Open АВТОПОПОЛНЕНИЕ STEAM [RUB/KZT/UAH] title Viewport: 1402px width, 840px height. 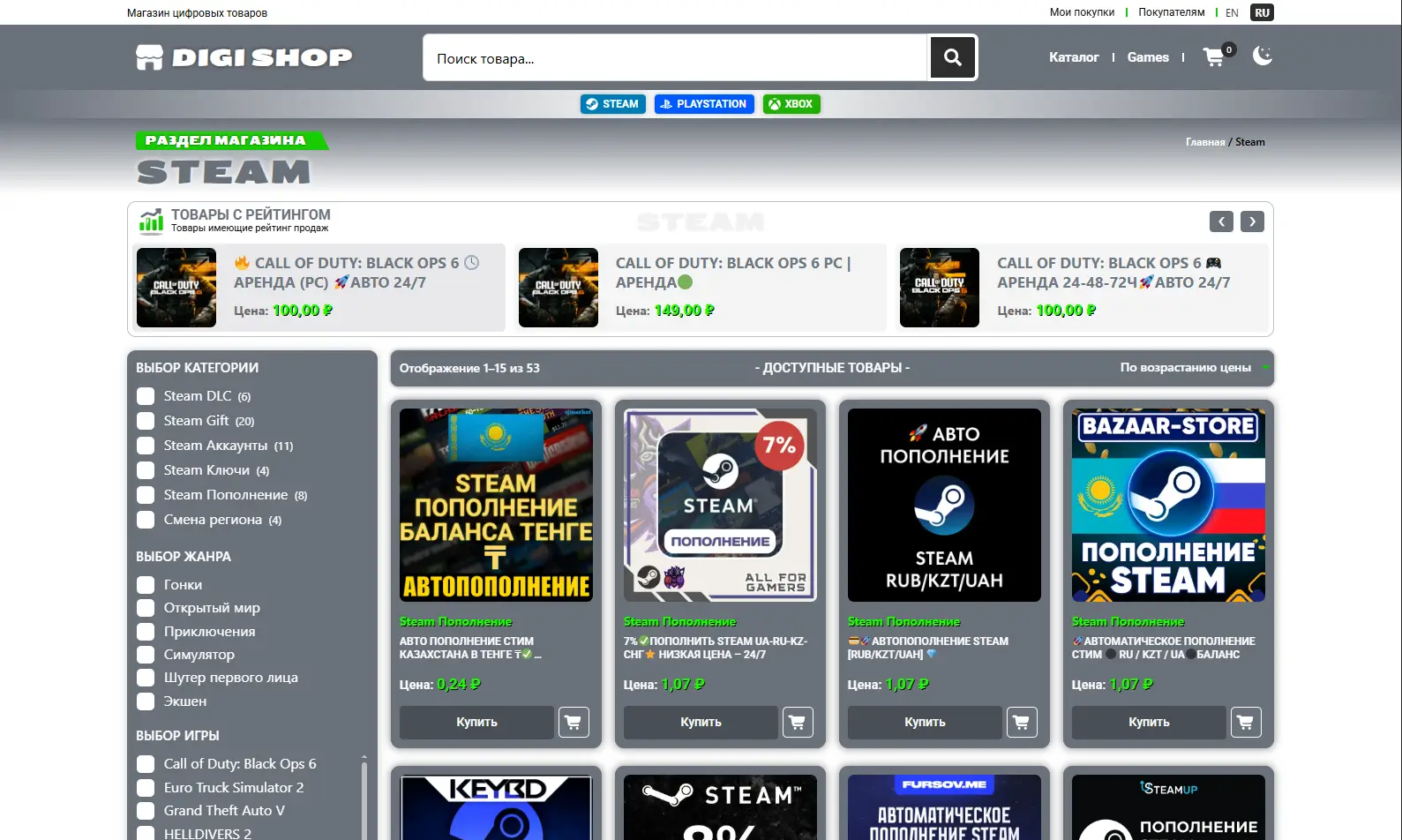pyautogui.click(x=928, y=648)
